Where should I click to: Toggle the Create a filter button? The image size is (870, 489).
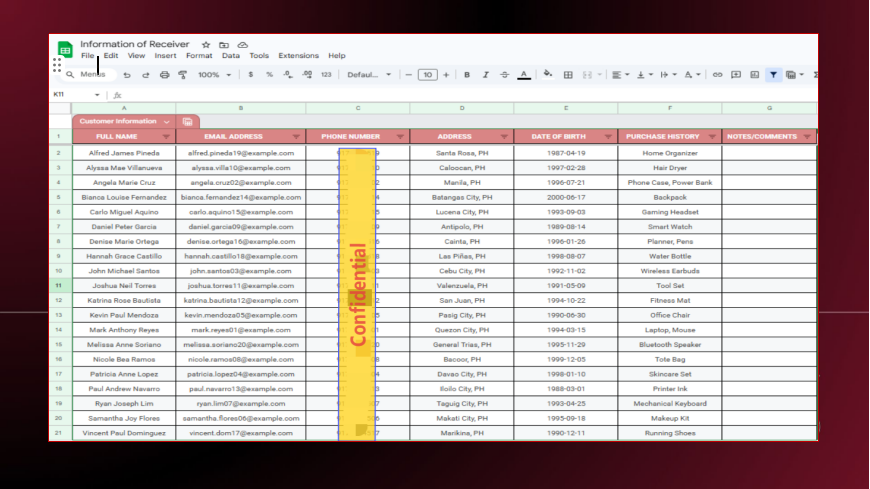(773, 75)
